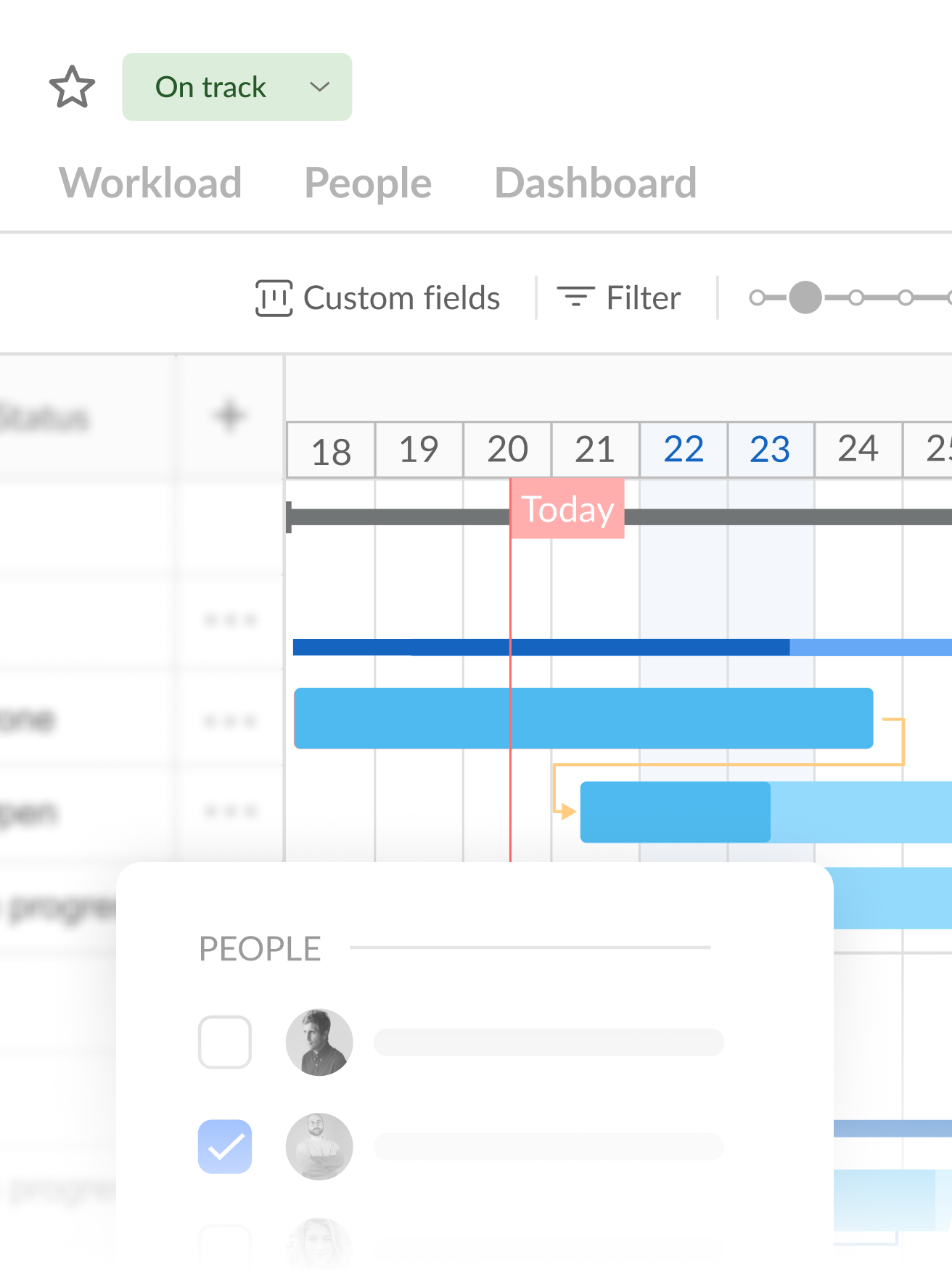952x1271 pixels.
Task: Open the Filter options
Action: 643,298
